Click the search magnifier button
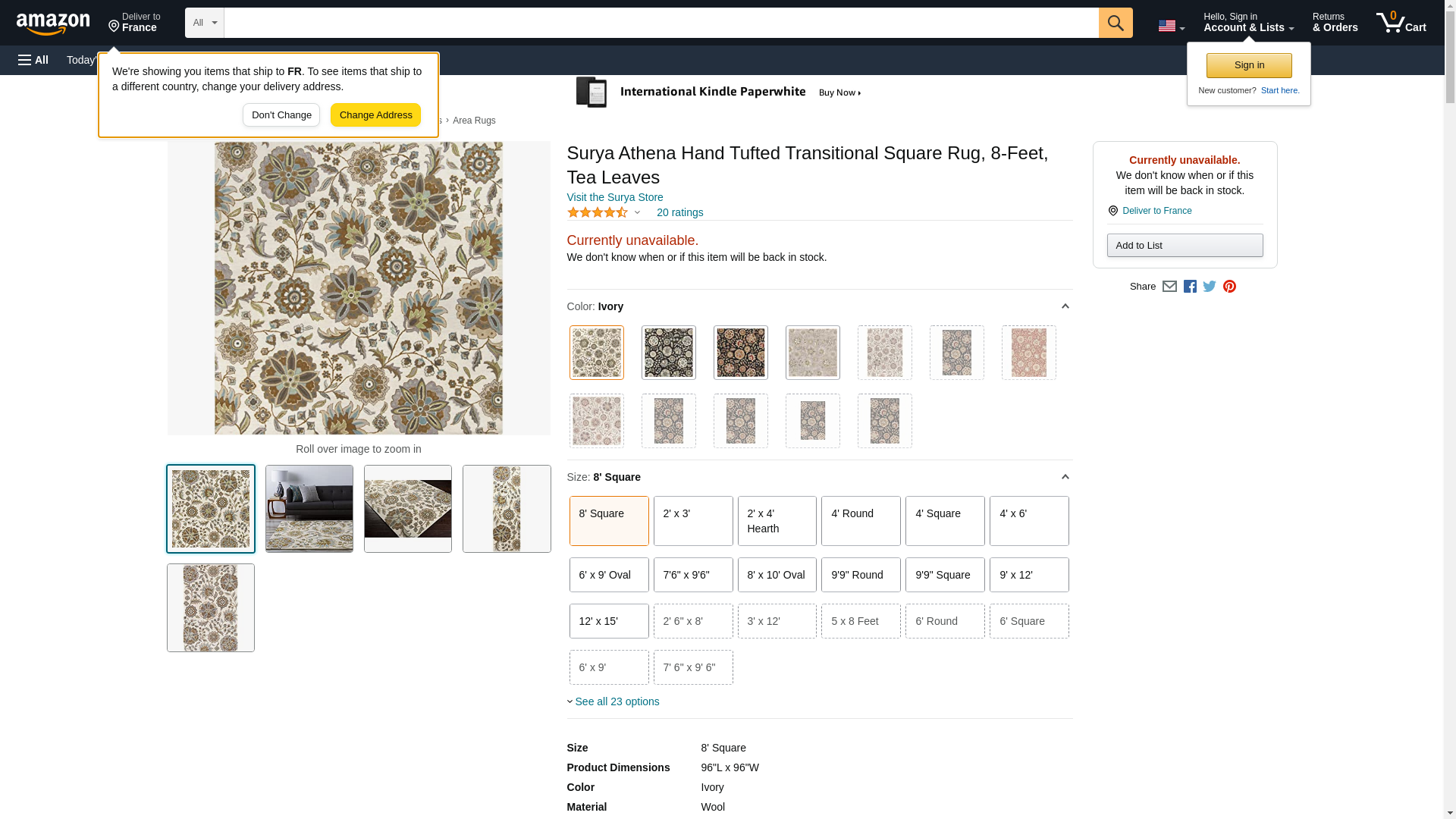The width and height of the screenshot is (1456, 819). point(1115,23)
